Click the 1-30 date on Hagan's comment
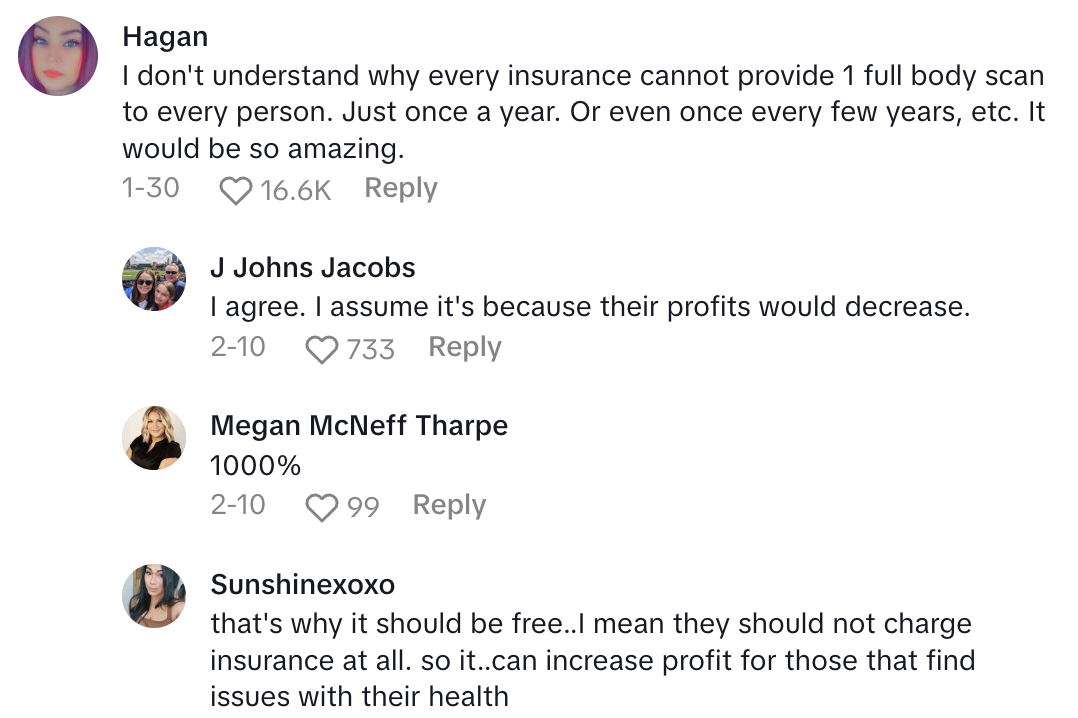This screenshot has height=718, width=1078. (150, 188)
